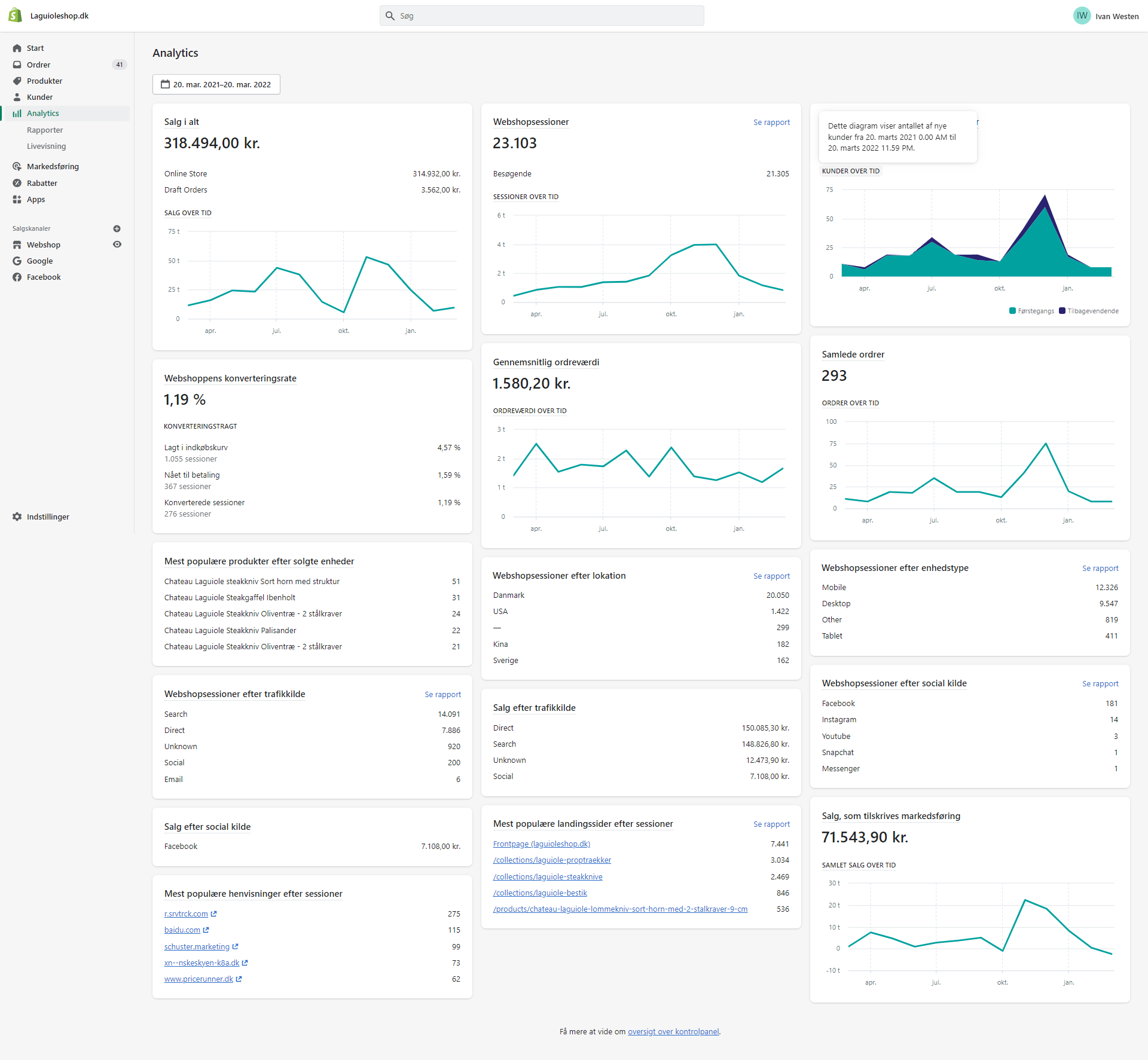The image size is (1148, 1060).
Task: Open Markedsføring target icon
Action: coord(17,166)
